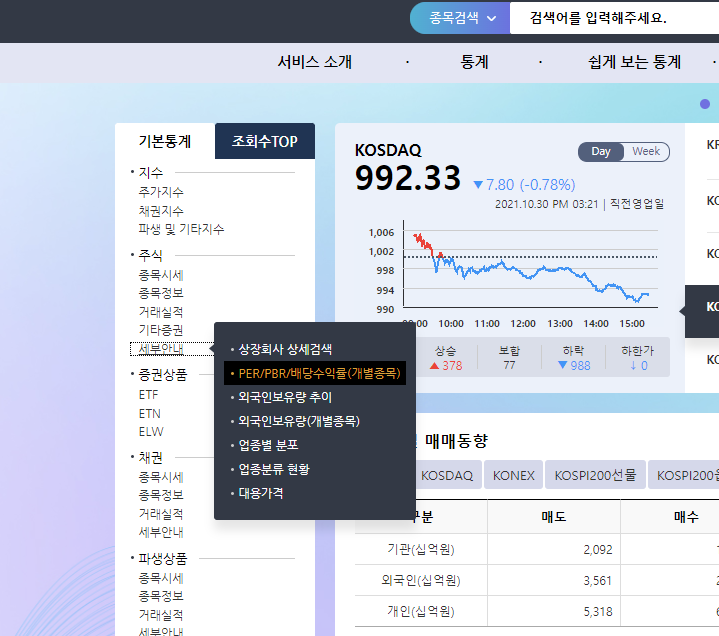719x636 pixels.
Task: Expand 세부안내 under 채권
Action: click(161, 532)
